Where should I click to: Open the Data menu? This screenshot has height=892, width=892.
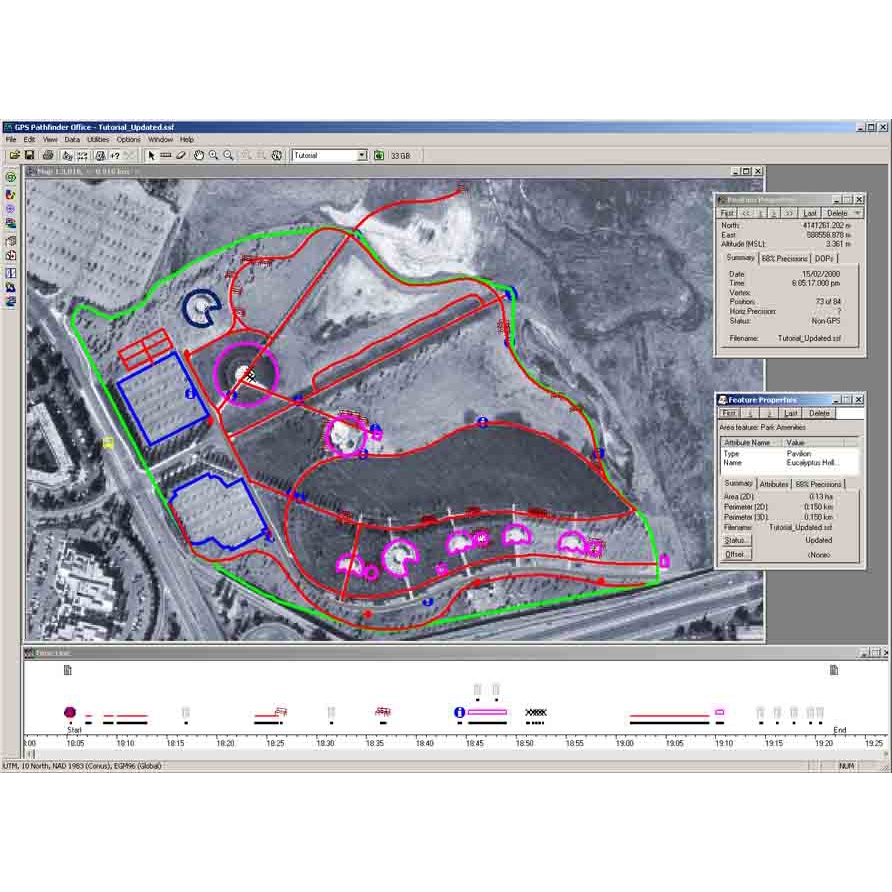click(72, 140)
